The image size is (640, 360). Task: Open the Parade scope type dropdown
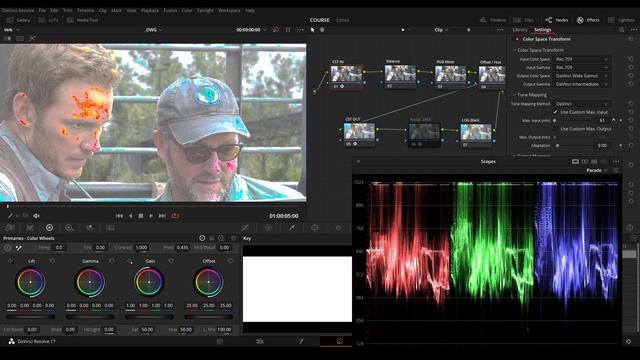[x=596, y=170]
